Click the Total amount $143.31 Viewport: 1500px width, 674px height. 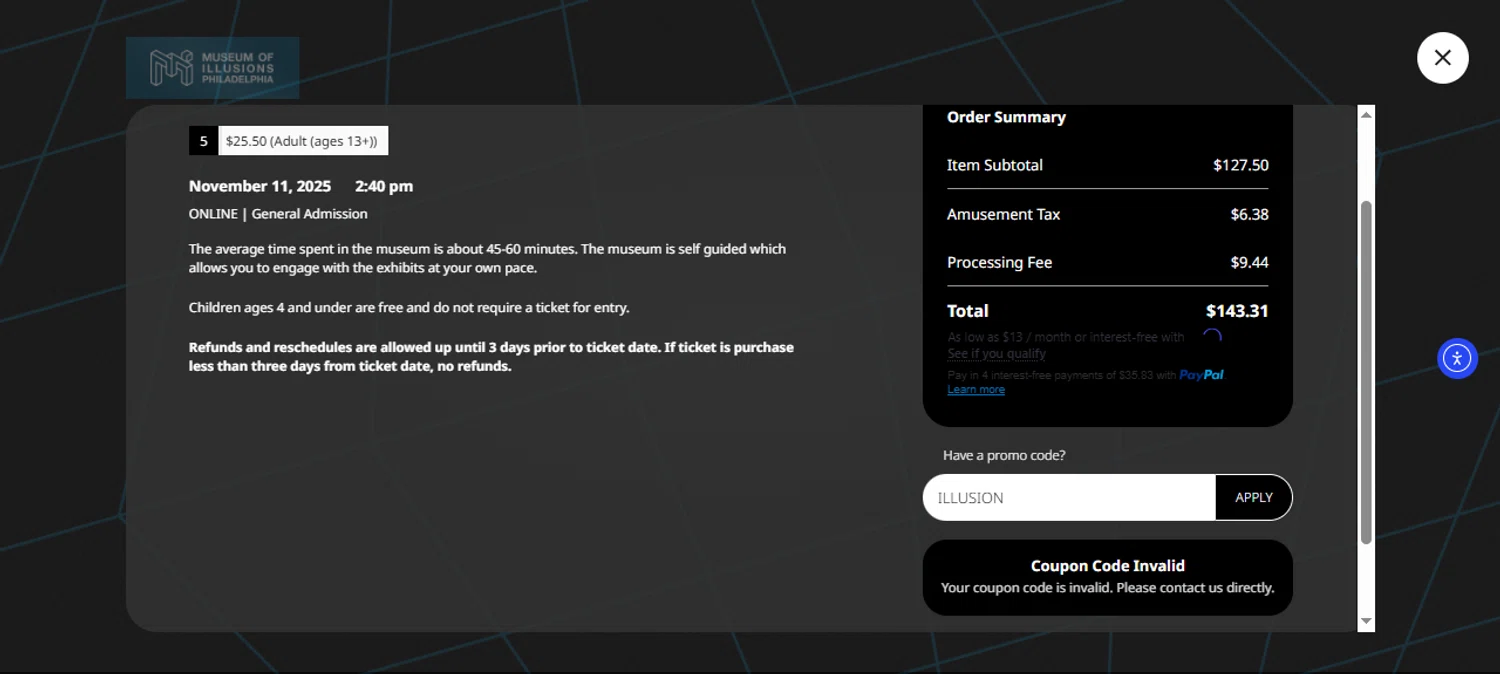1237,311
